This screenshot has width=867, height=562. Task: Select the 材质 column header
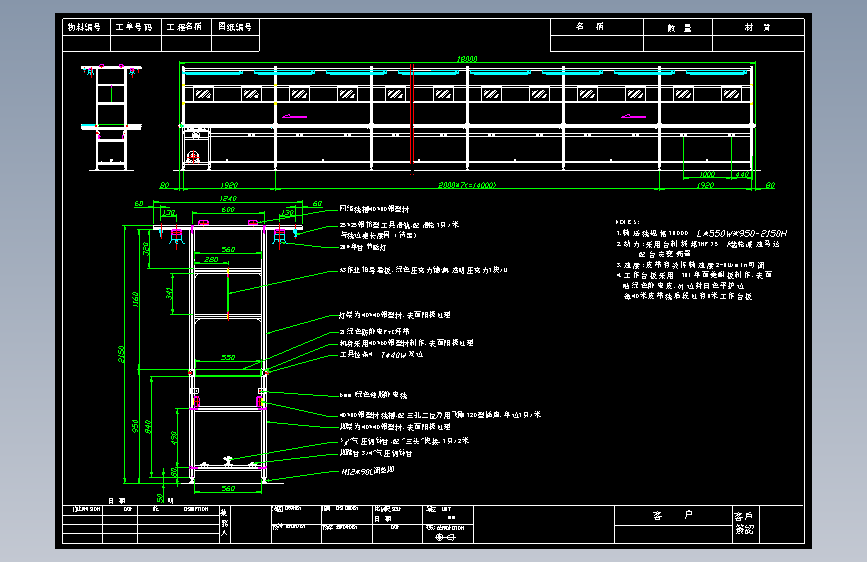coord(758,27)
